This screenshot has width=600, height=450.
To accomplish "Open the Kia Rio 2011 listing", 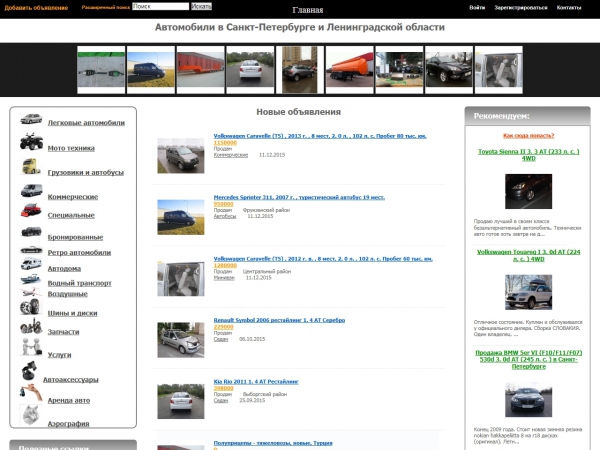I will (x=256, y=382).
